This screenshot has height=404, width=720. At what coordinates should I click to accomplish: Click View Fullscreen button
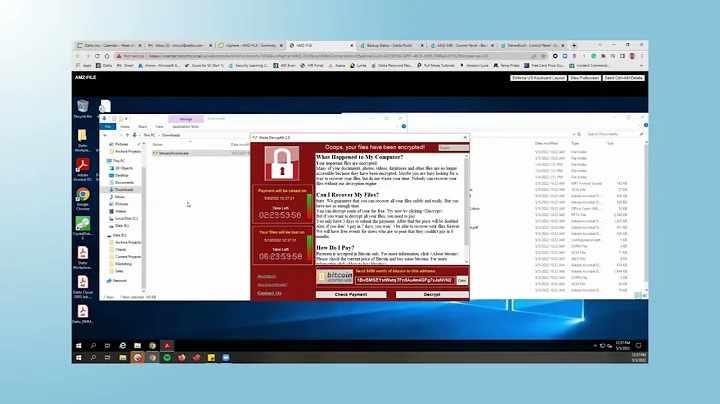tap(585, 78)
